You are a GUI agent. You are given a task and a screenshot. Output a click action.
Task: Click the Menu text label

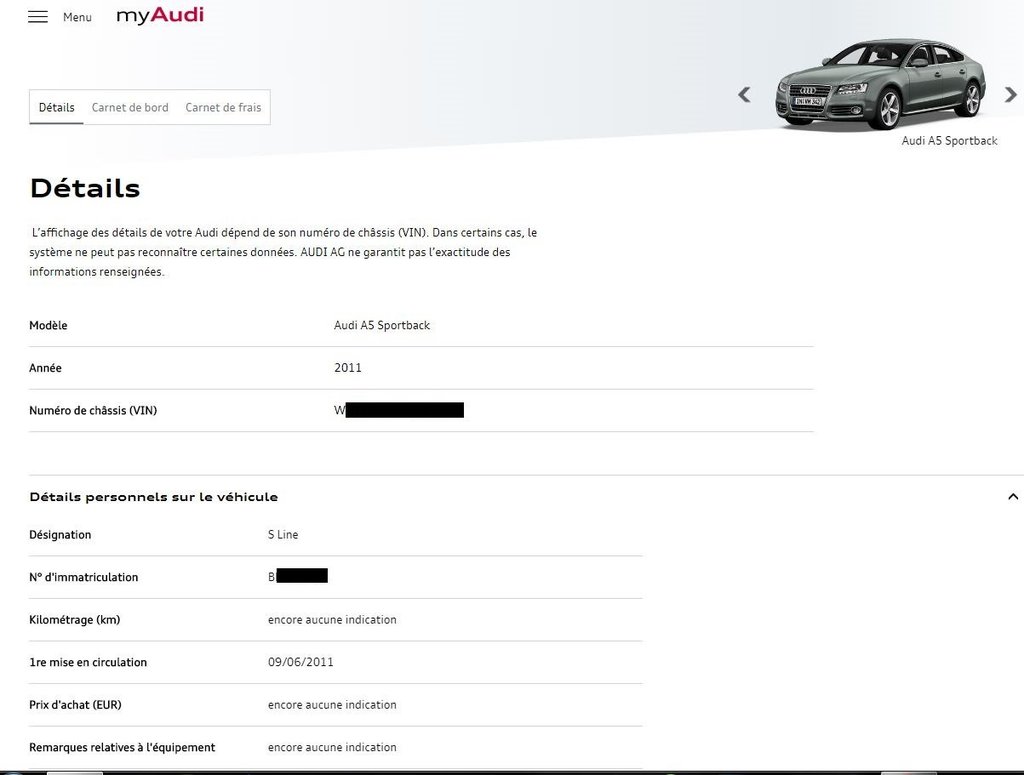click(x=77, y=18)
